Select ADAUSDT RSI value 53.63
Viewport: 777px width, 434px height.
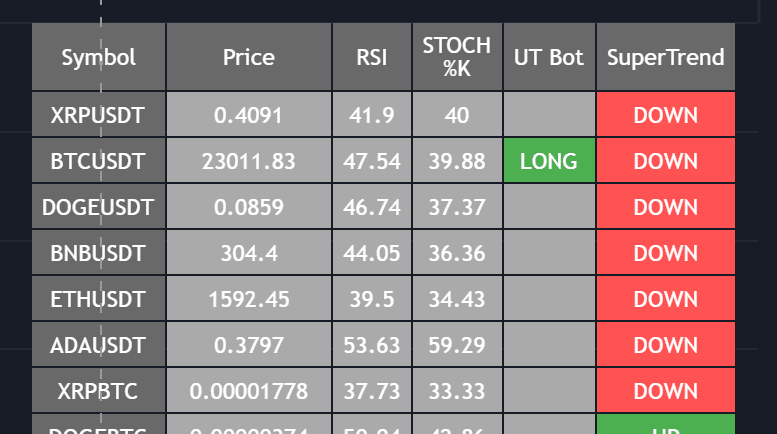tap(372, 345)
